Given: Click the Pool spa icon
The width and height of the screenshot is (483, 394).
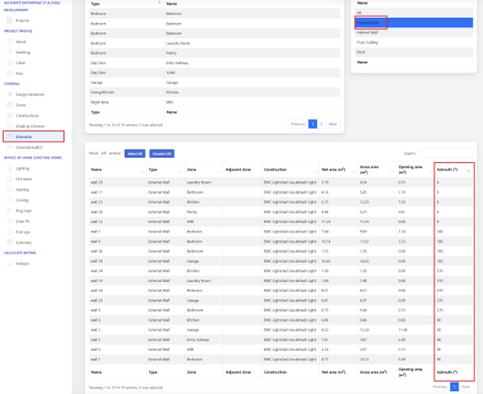Looking at the screenshot, I should pos(10,232).
